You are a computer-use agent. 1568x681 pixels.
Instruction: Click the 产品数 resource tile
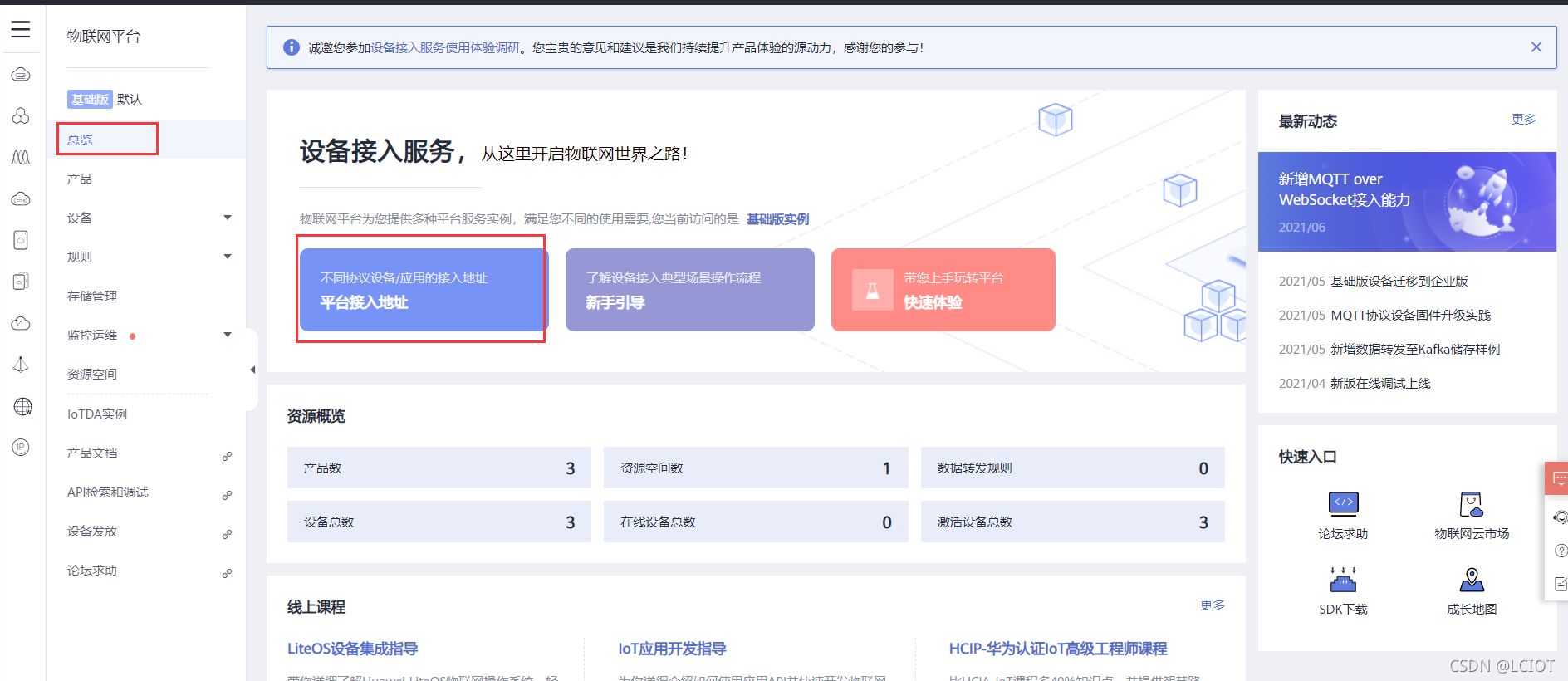[x=439, y=468]
